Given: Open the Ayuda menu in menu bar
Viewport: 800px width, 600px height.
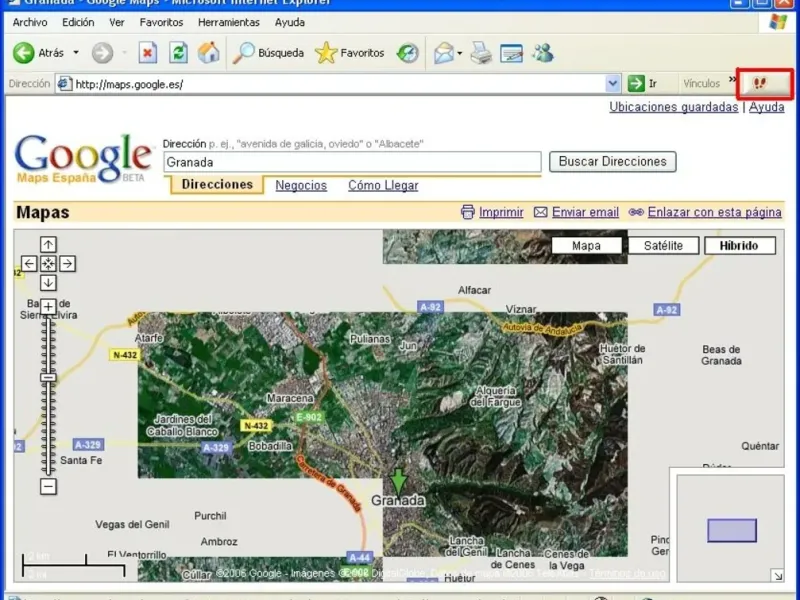Looking at the screenshot, I should click(x=289, y=22).
